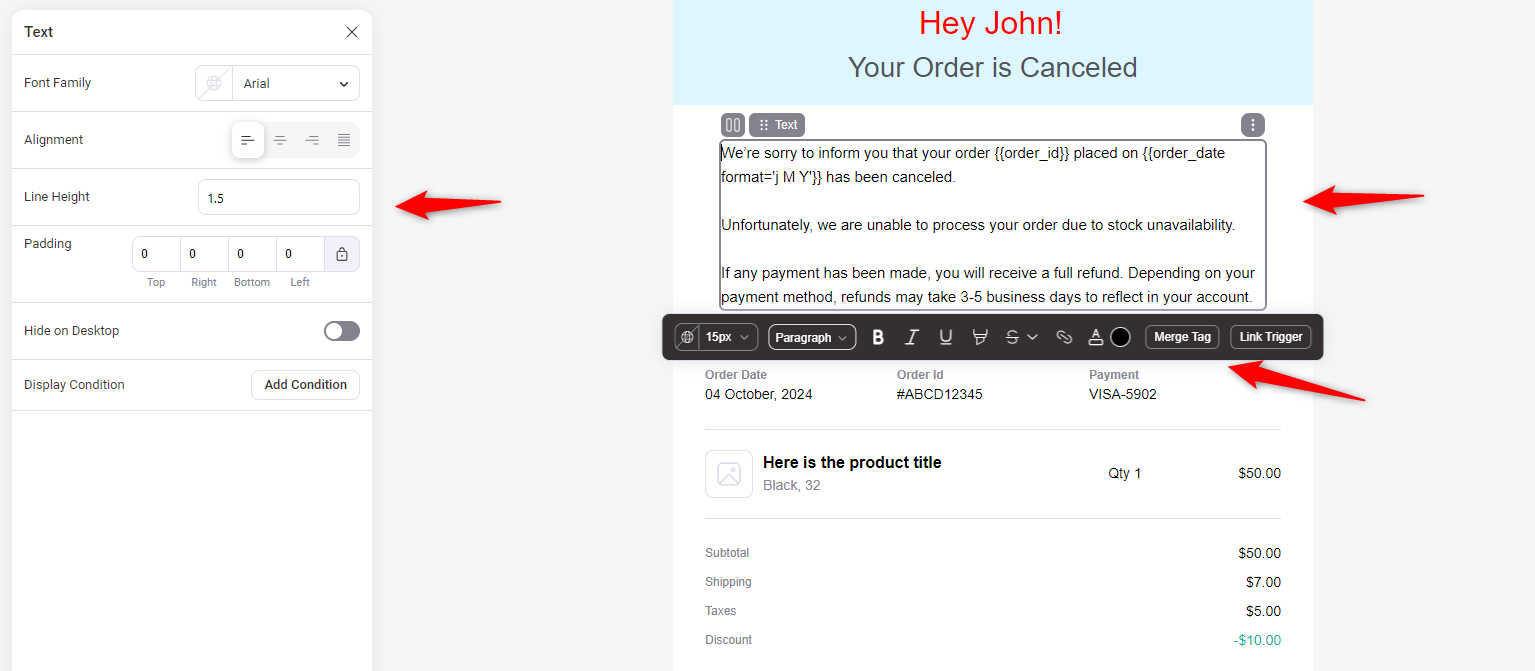Click the Subtotal label

pyautogui.click(x=727, y=553)
